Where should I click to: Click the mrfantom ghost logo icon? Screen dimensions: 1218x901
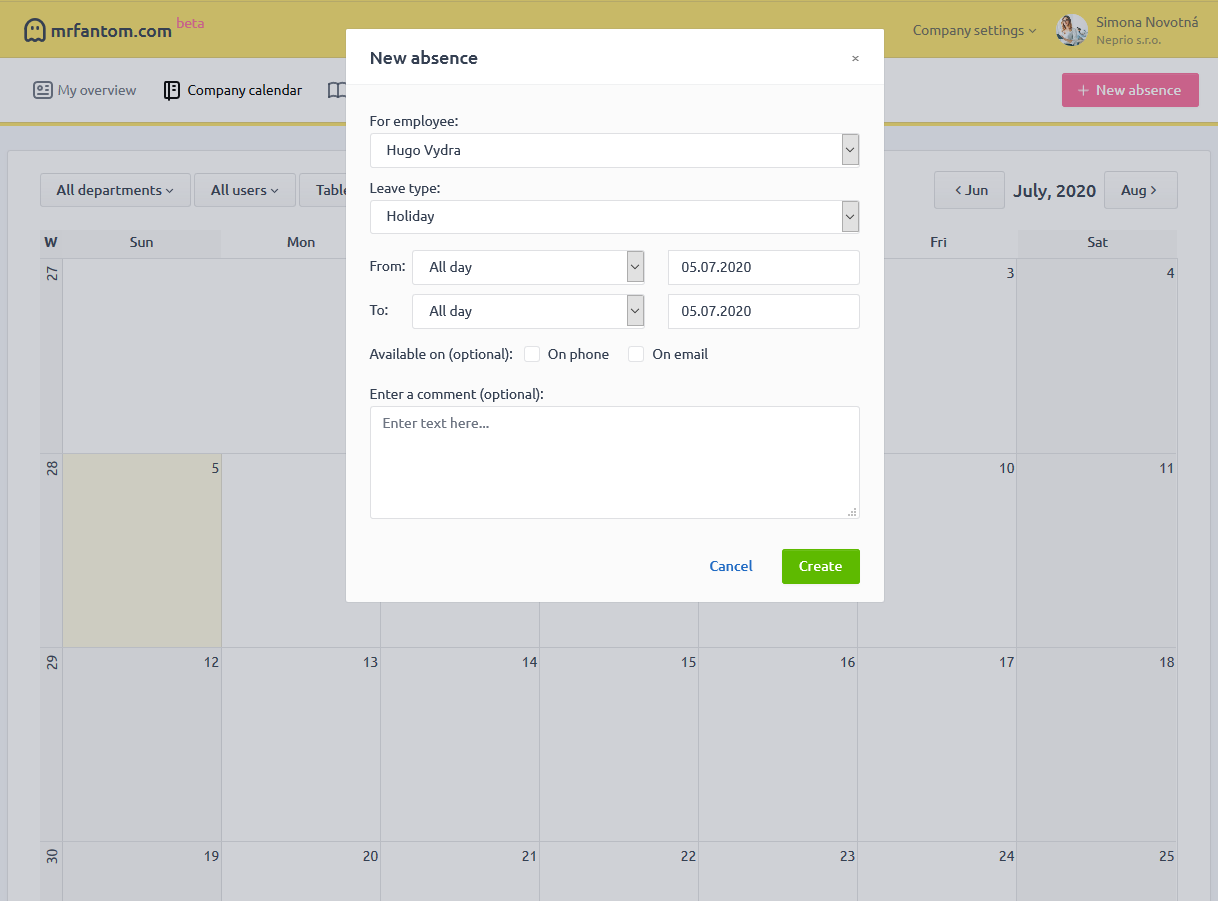point(35,30)
